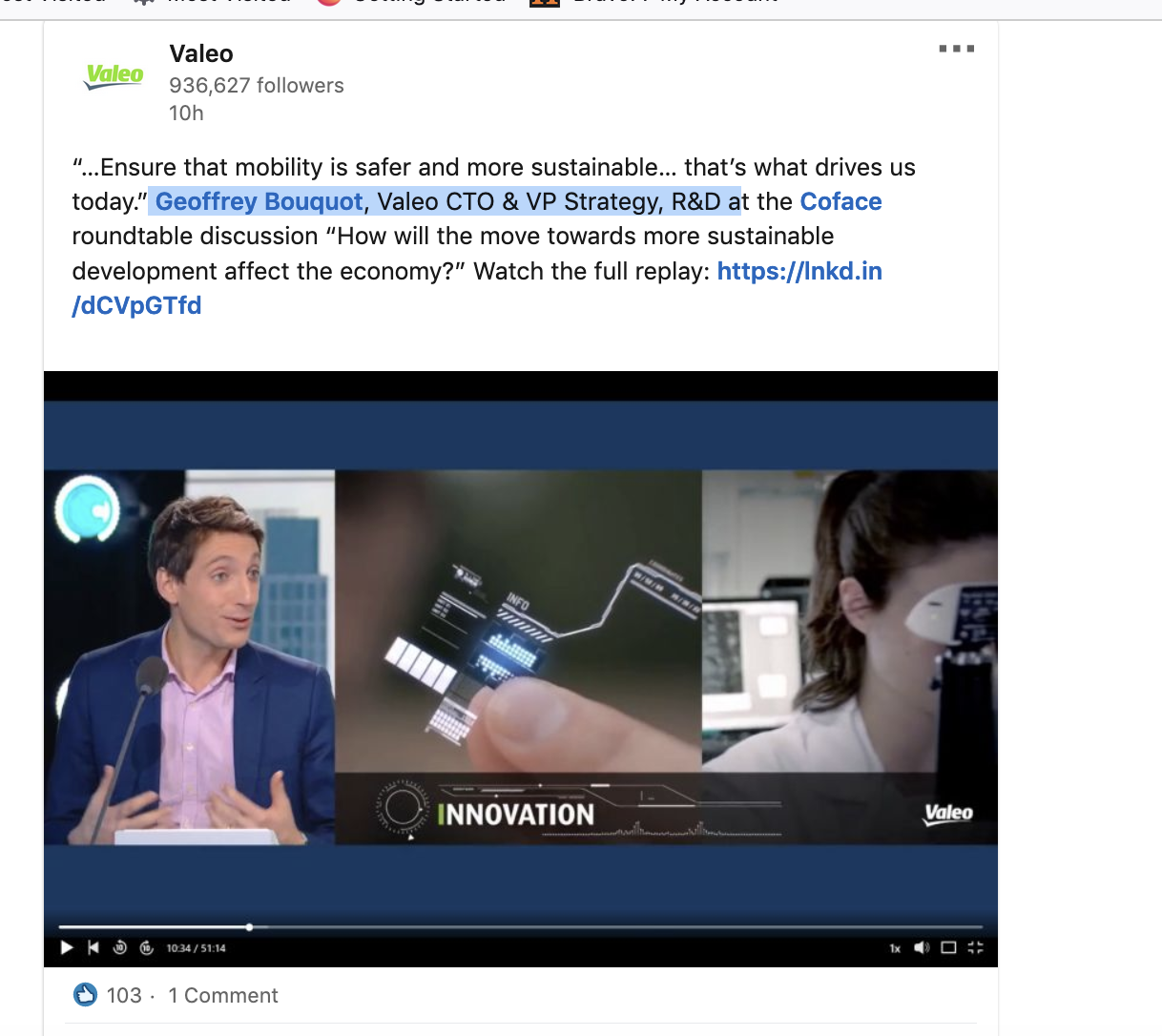The width and height of the screenshot is (1162, 1036).
Task: Rewind the video 10 seconds
Action: (x=120, y=947)
